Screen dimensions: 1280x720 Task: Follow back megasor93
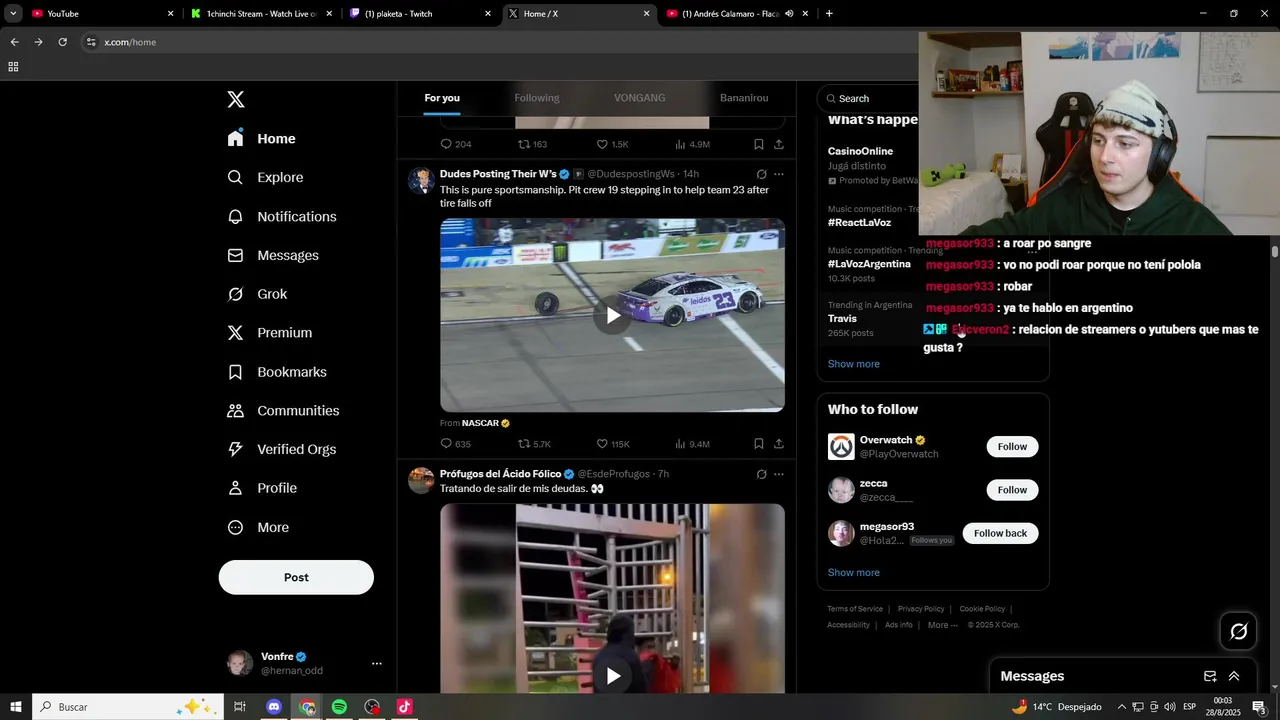click(x=1000, y=533)
